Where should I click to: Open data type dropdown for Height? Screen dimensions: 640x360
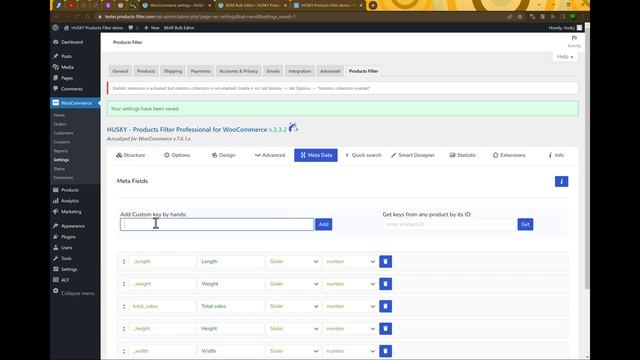click(x=350, y=329)
